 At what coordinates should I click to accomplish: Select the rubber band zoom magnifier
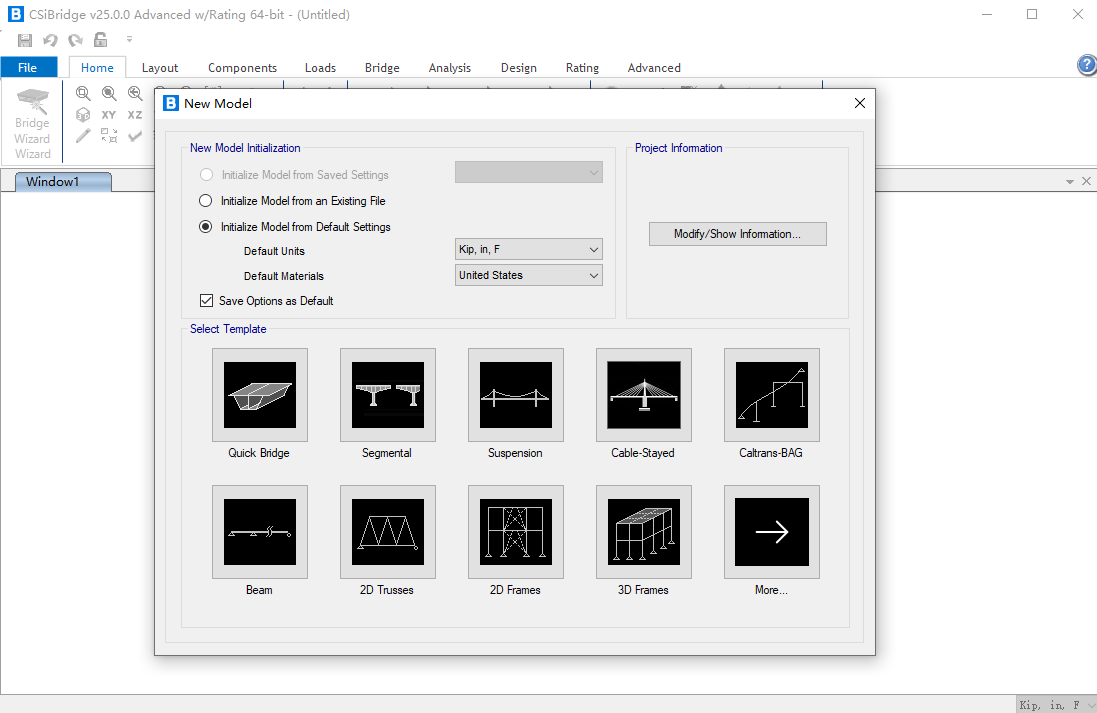(83, 93)
